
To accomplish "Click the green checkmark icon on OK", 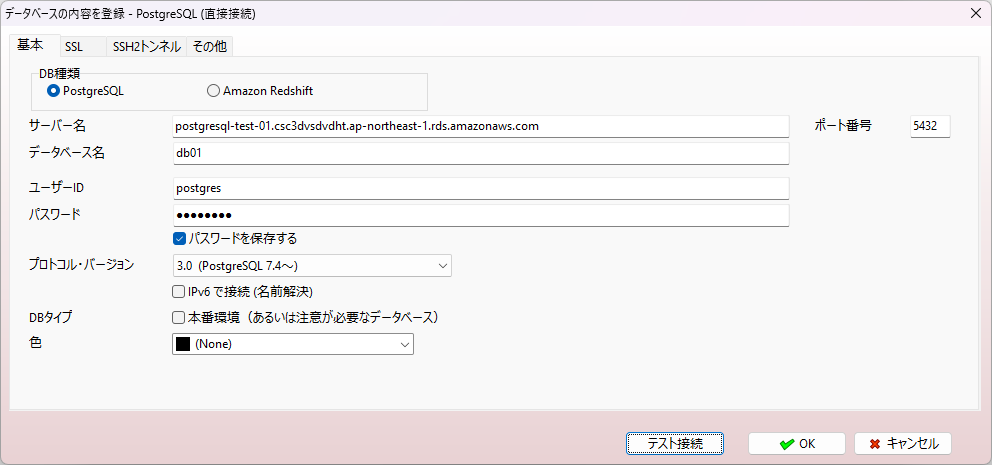I will tap(787, 444).
